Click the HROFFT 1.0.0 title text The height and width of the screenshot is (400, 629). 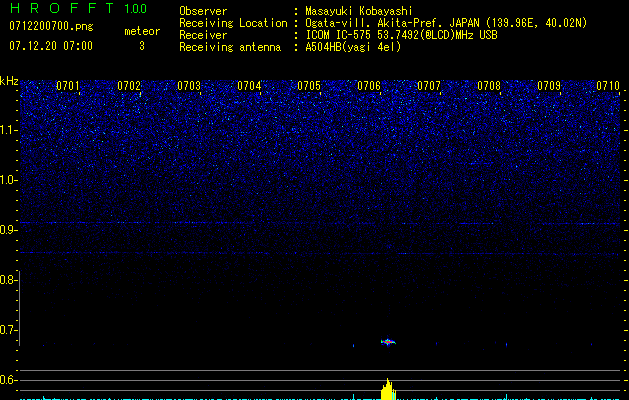(x=78, y=8)
